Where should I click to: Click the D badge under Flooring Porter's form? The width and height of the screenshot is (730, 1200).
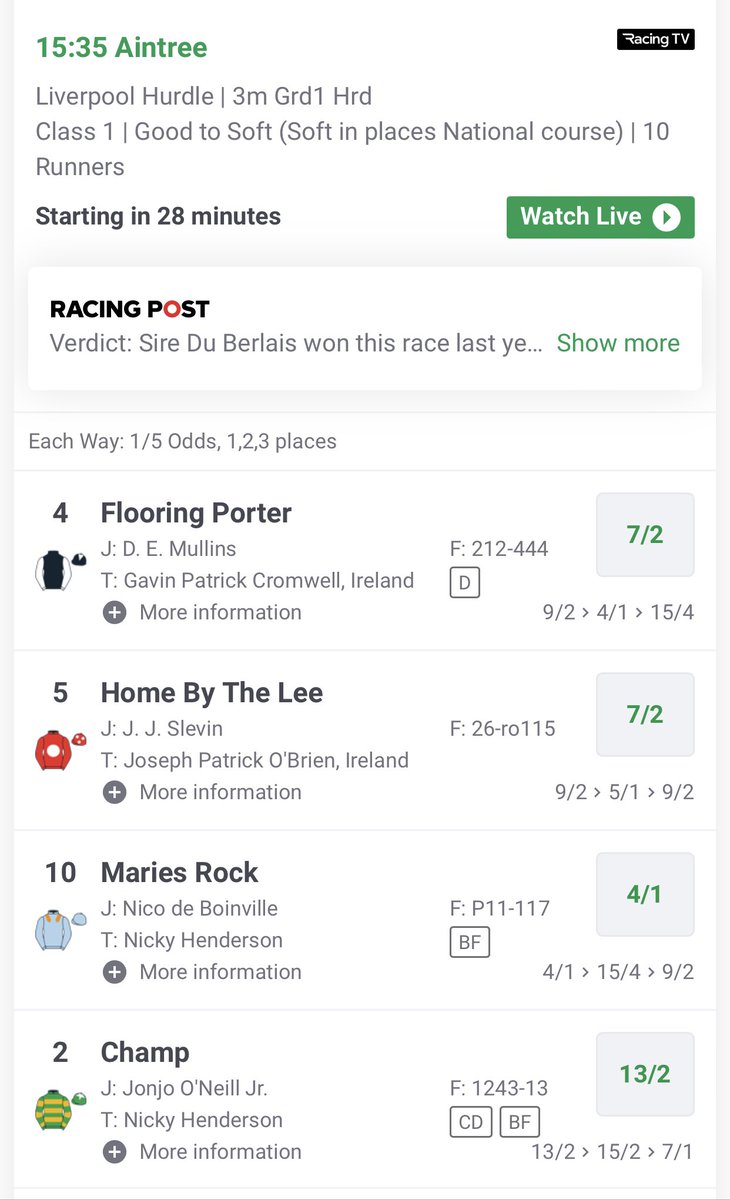click(465, 582)
